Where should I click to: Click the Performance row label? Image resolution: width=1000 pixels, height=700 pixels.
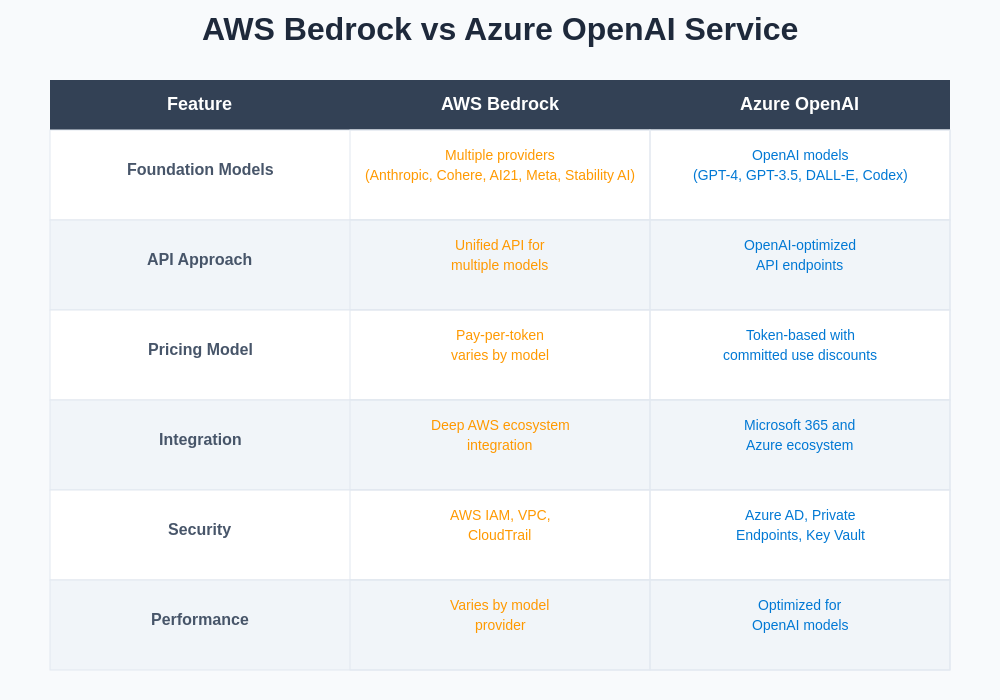(200, 620)
